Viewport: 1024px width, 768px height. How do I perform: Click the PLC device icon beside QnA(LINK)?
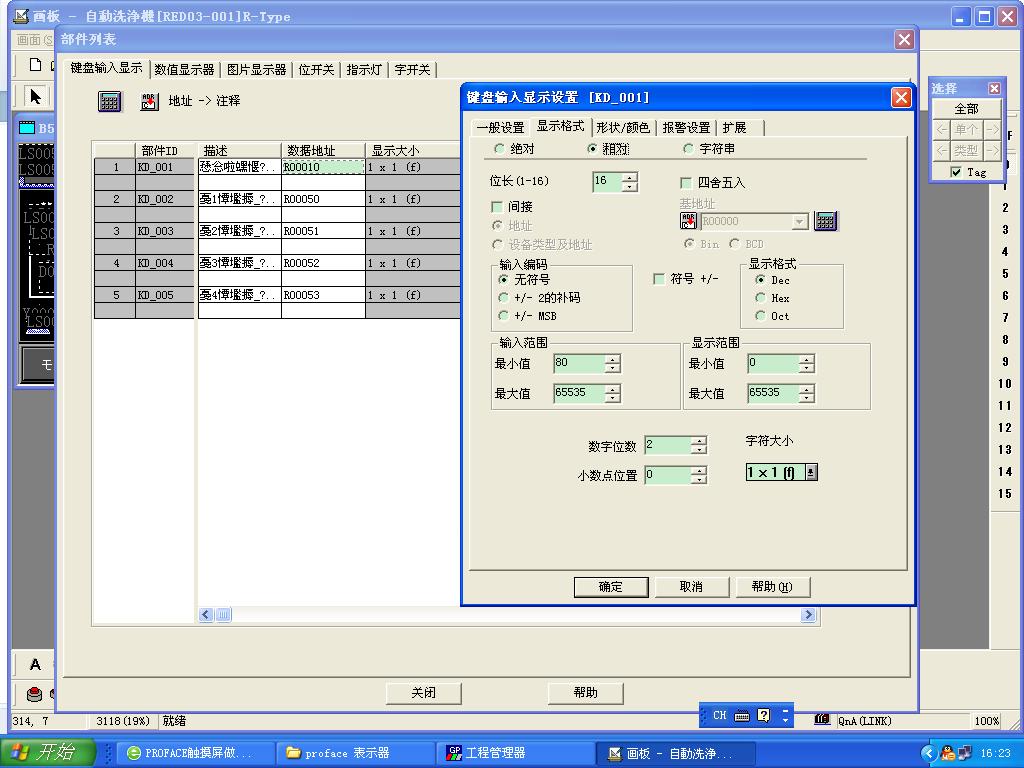tap(822, 720)
